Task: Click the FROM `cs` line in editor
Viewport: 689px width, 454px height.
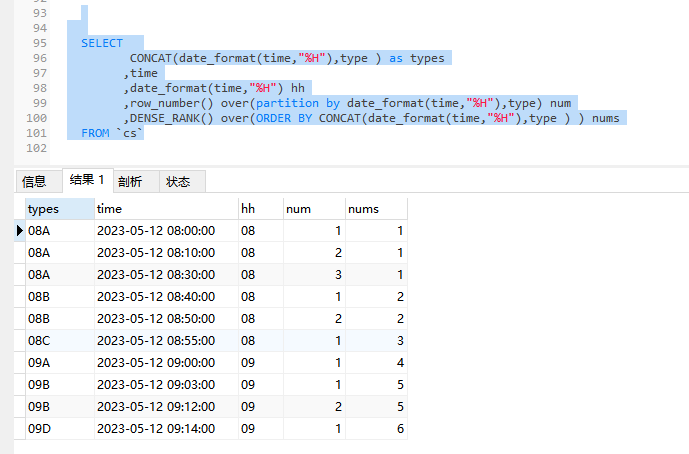Action: [112, 133]
